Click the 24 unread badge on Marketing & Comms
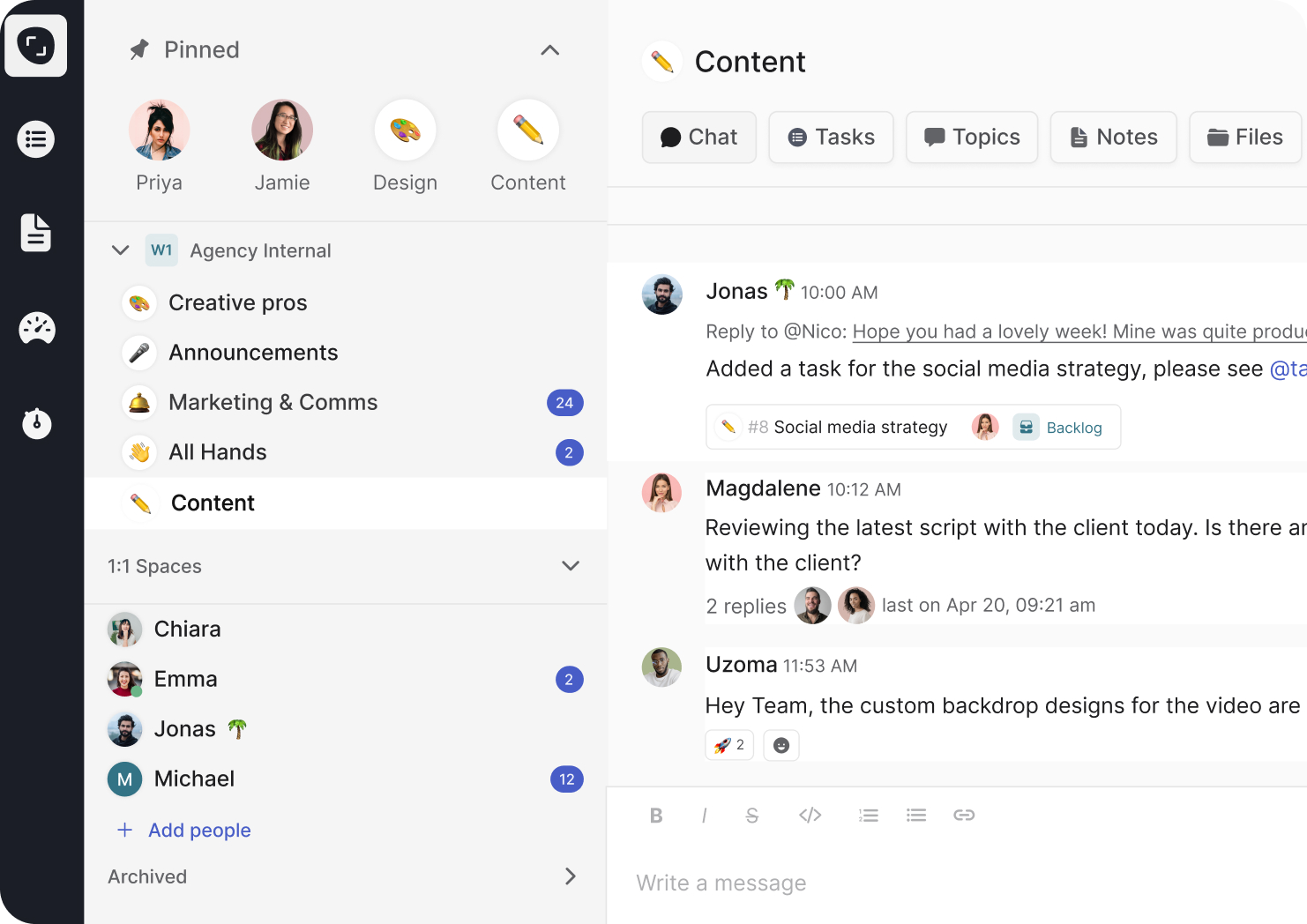This screenshot has width=1307, height=924. pyautogui.click(x=565, y=403)
